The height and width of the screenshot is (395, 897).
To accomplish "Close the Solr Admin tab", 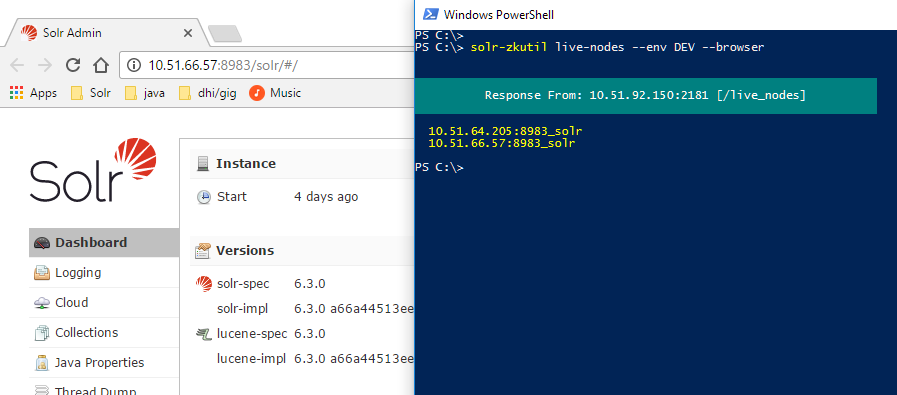I will click(188, 33).
